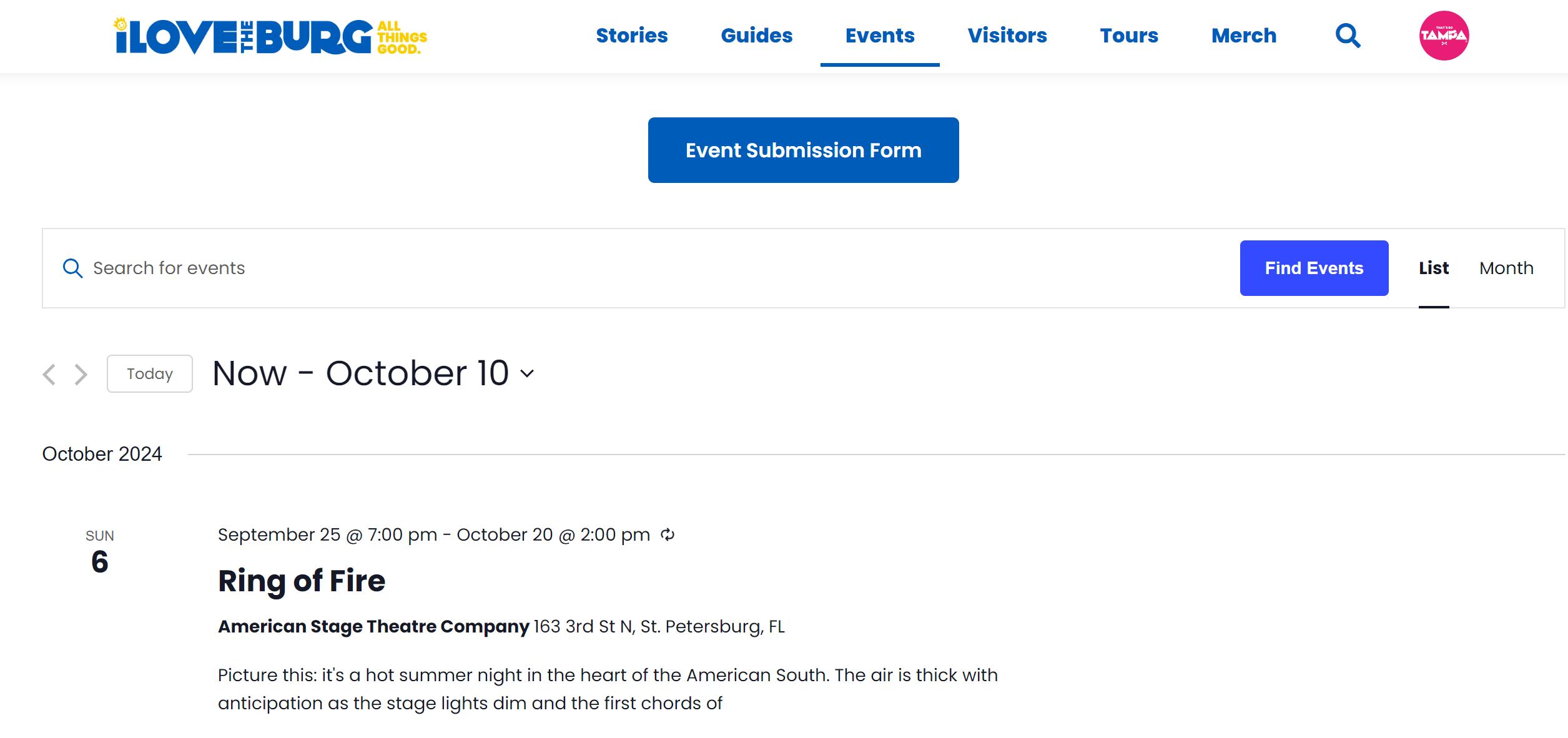
Task: Jump to Today's events
Action: coord(150,373)
